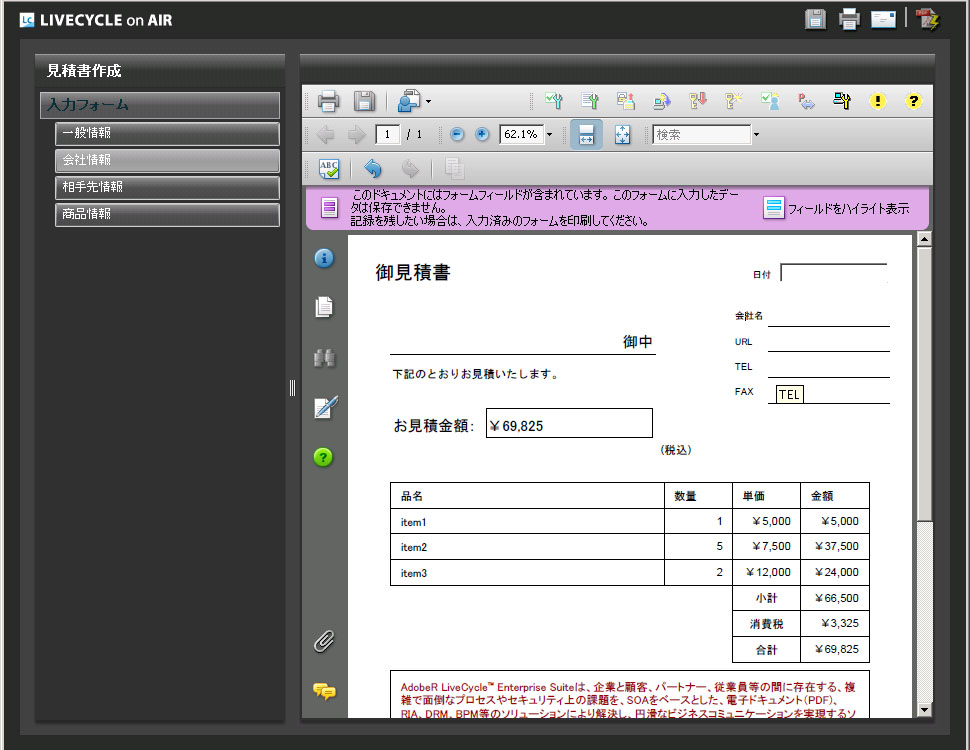Undo the last action with the blue arrow

(372, 168)
